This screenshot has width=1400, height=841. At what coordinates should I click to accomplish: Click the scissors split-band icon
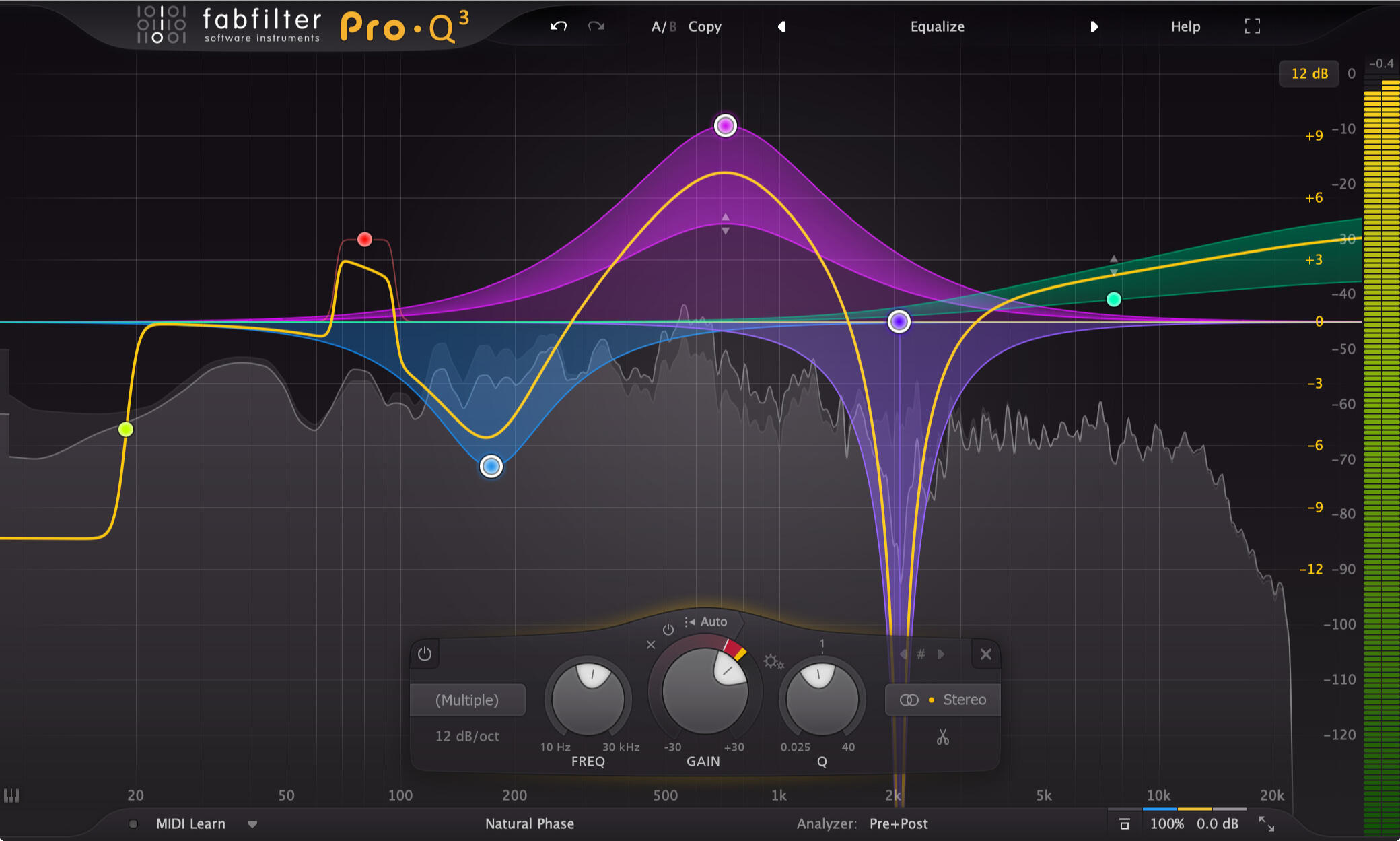tap(942, 737)
